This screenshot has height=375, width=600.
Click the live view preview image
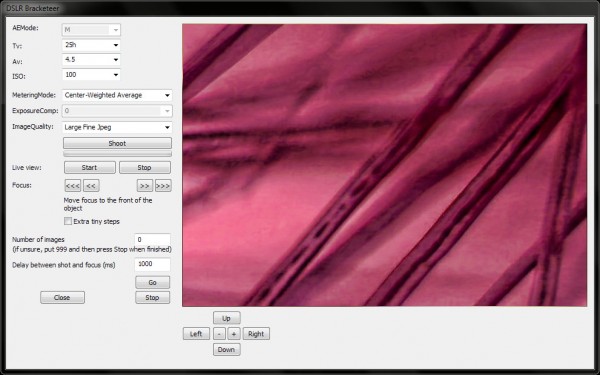(x=385, y=165)
